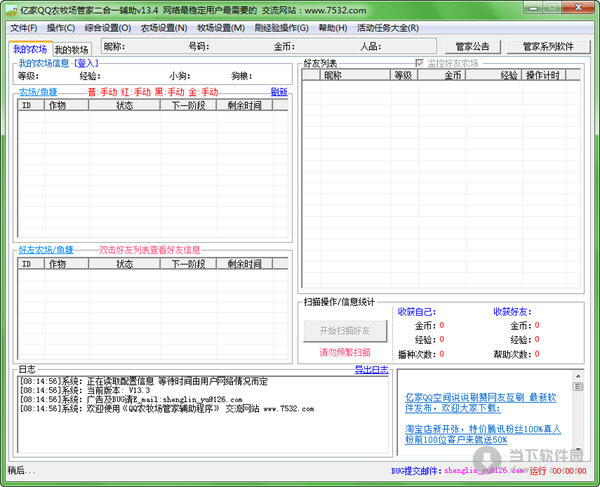Open the 农场设置(N) menu
600x487 pixels.
click(164, 28)
